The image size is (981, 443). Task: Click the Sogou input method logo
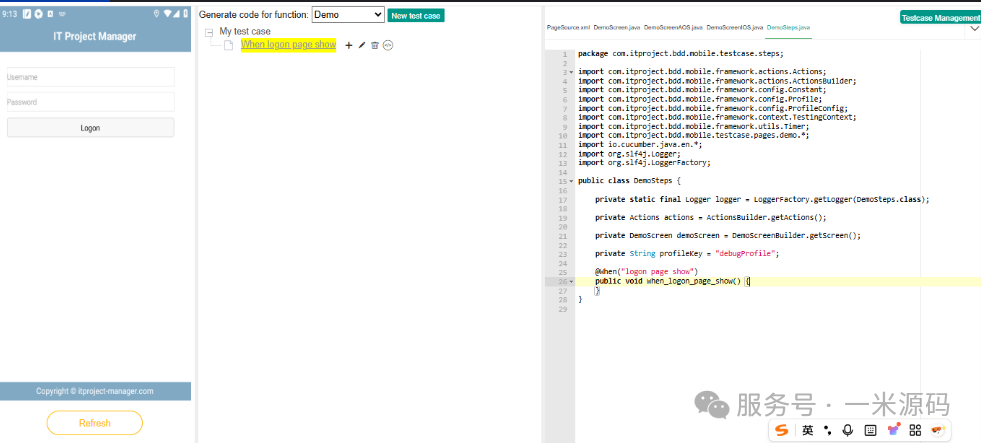click(x=781, y=430)
